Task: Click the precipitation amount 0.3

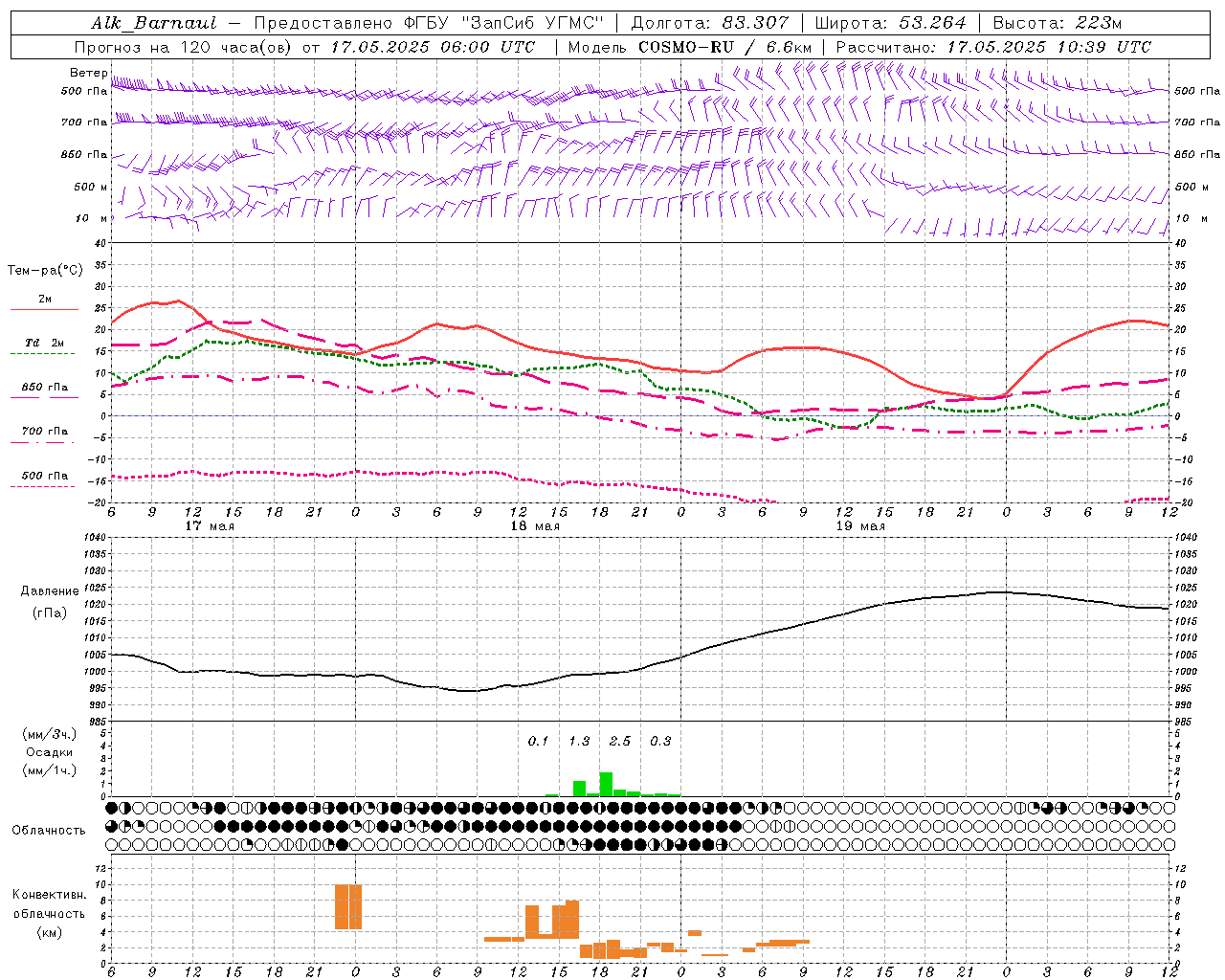Action: click(x=660, y=742)
